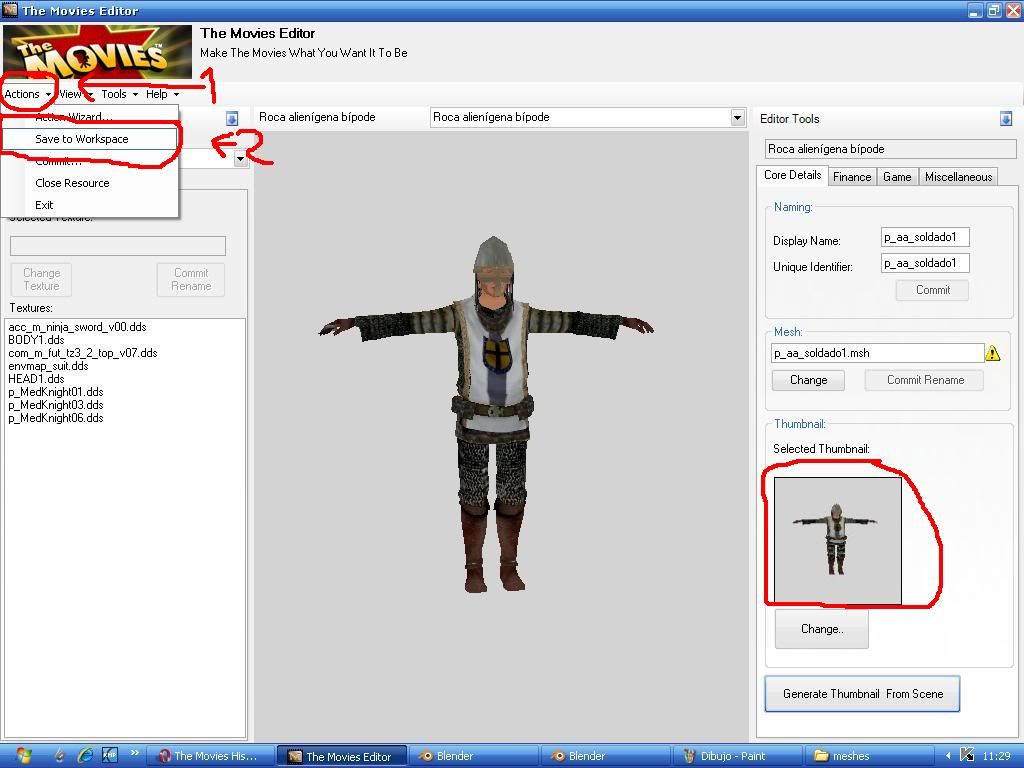Click the blue arrow icon beside Editor Tools
The image size is (1024, 768).
click(1006, 118)
